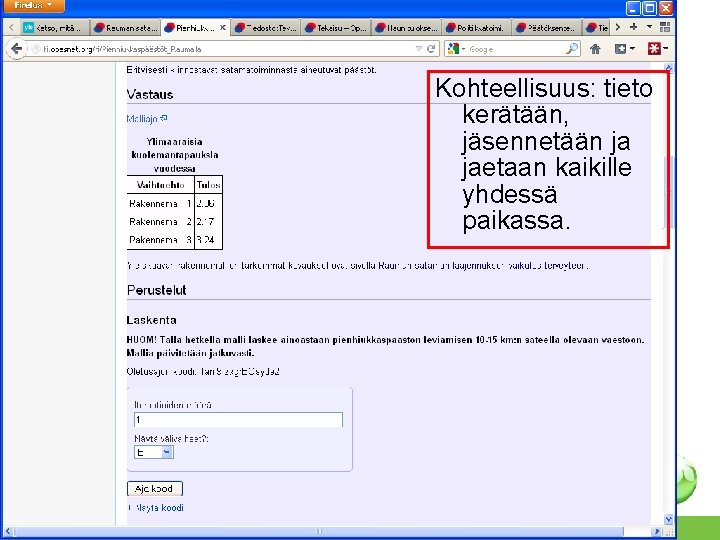Click the Rakennema 1 table row label

[x=160, y=203]
